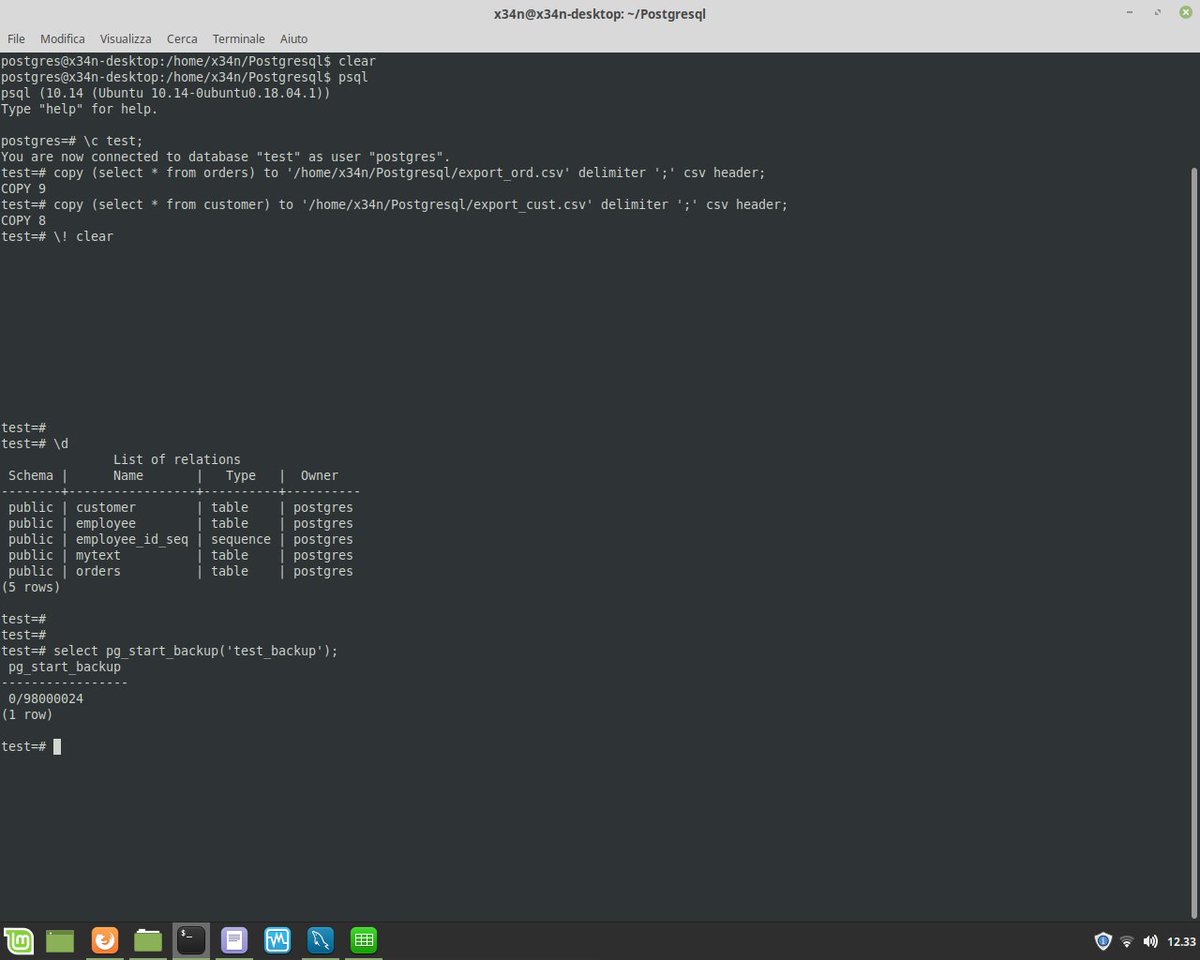This screenshot has height=960, width=1200.
Task: Click 'List of relations' heading
Action: [x=177, y=459]
